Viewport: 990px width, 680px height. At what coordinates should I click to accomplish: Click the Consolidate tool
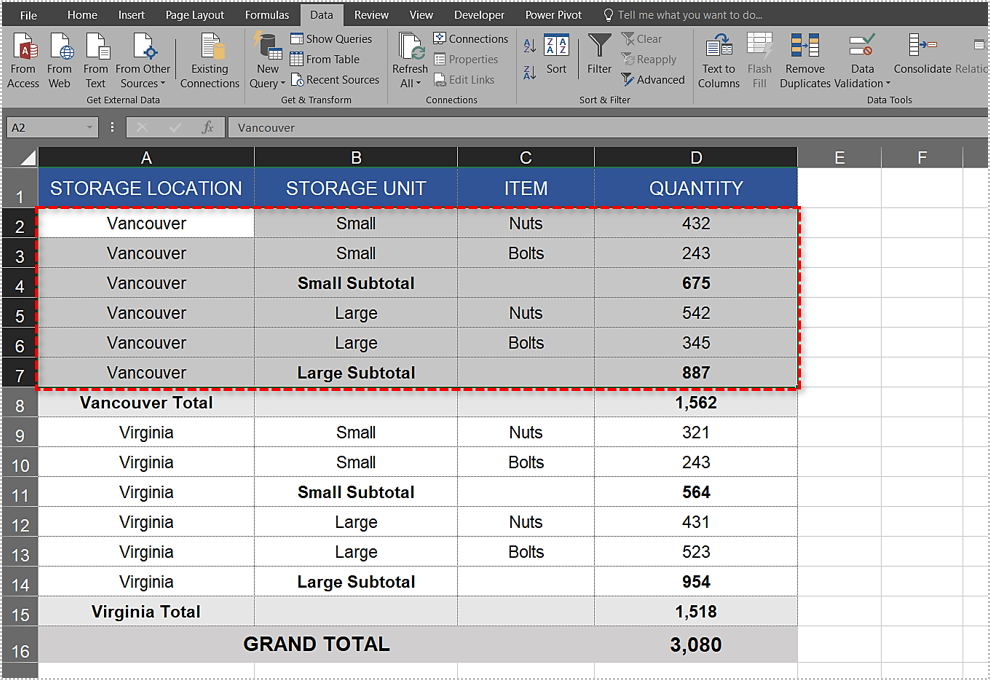pyautogui.click(x=921, y=55)
